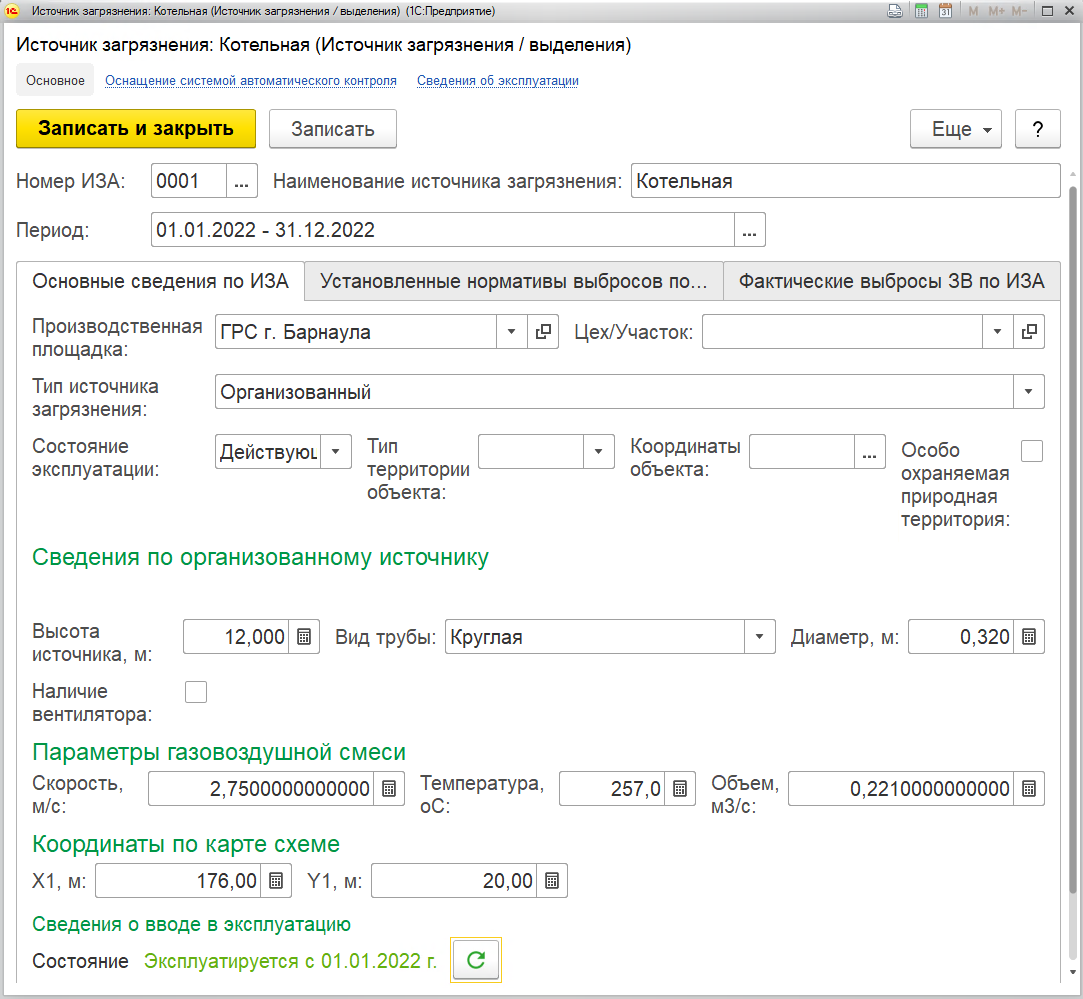This screenshot has height=999, width=1083.
Task: Click Эксплуатируется с 01.01.2022 г. status text
Action: click(290, 961)
